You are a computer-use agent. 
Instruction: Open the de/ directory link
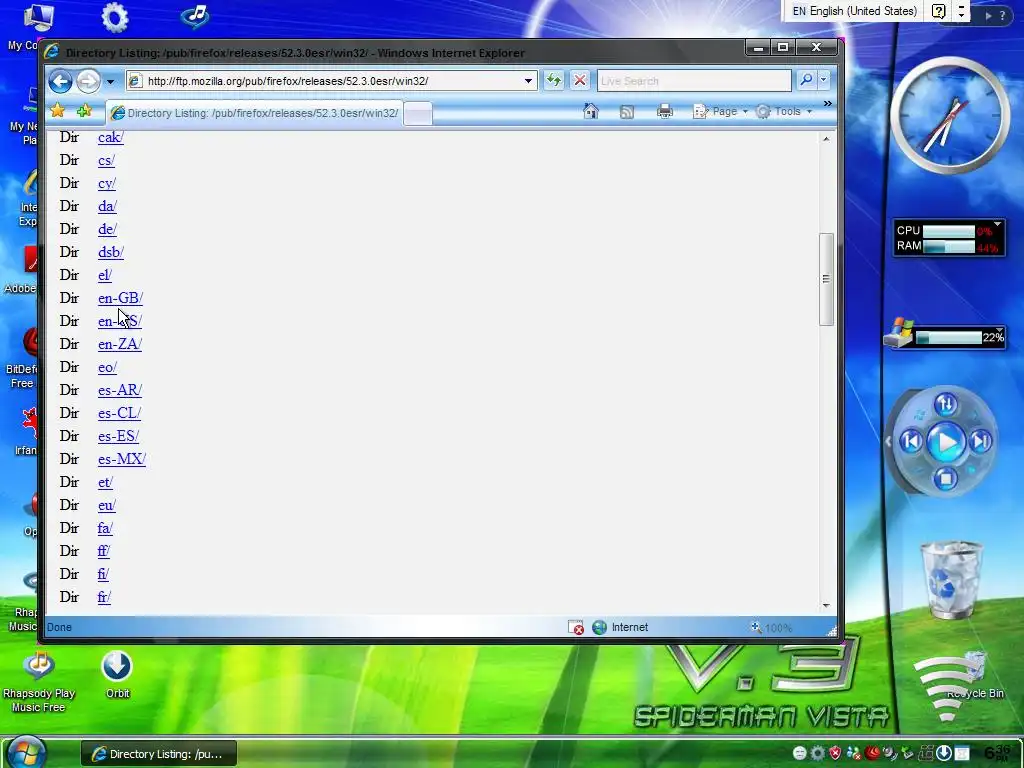pos(107,229)
